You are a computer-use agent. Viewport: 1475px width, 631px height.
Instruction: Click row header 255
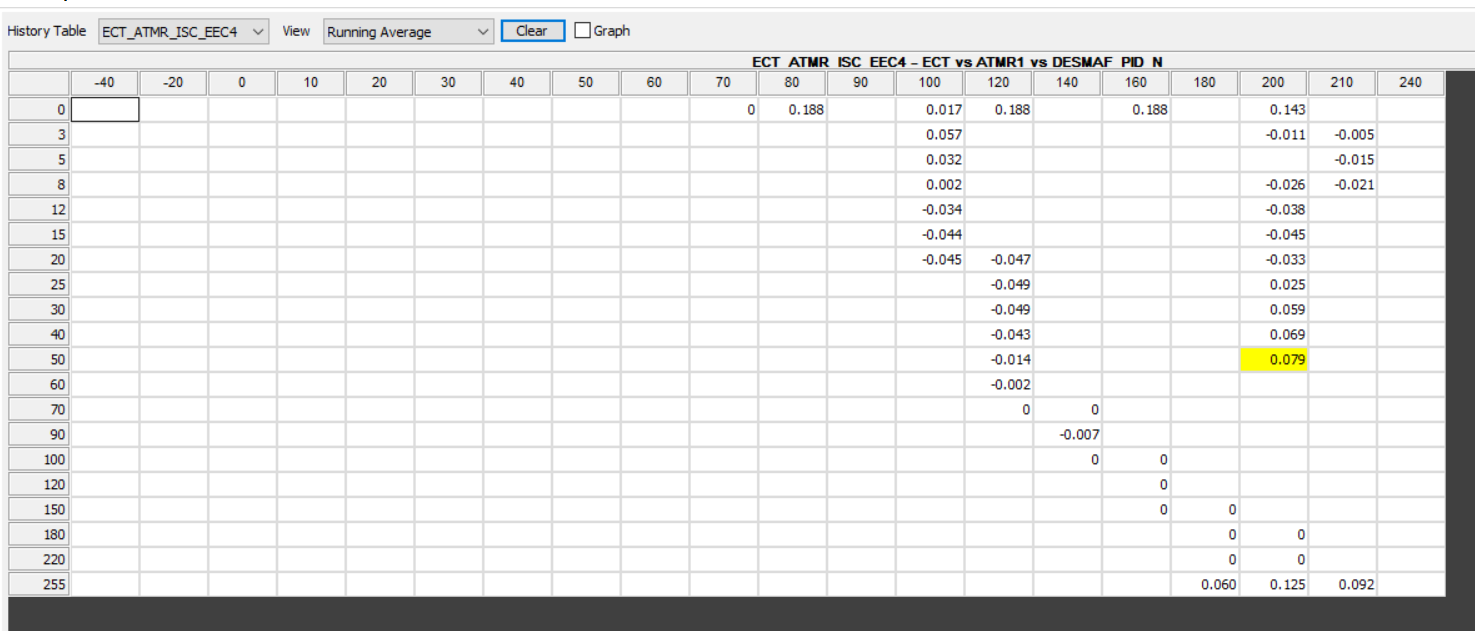pos(40,585)
